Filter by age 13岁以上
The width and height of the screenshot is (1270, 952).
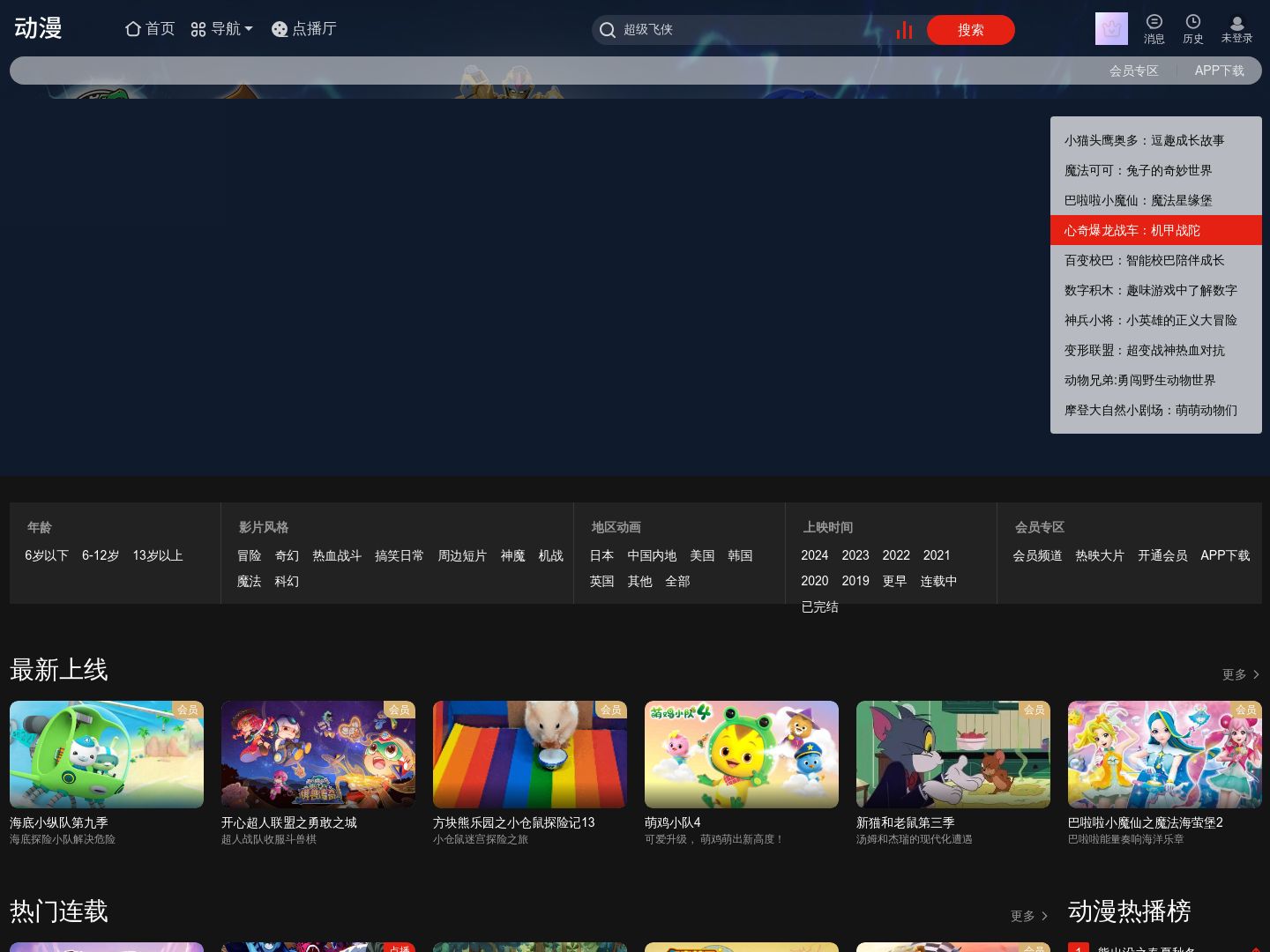tap(158, 555)
